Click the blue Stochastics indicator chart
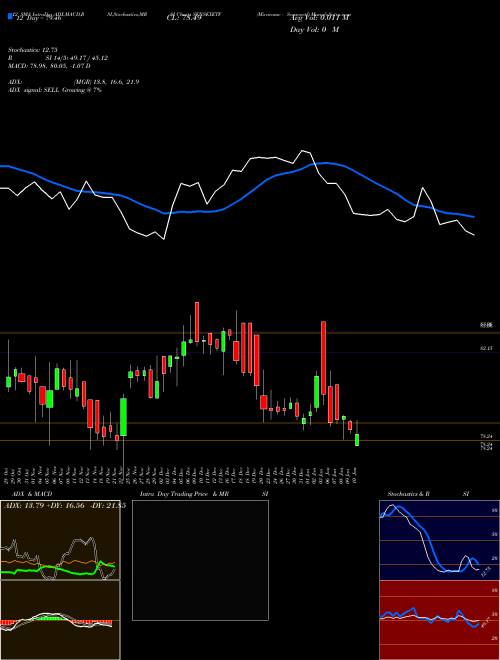The width and height of the screenshot is (500, 660). pyautogui.click(x=439, y=540)
